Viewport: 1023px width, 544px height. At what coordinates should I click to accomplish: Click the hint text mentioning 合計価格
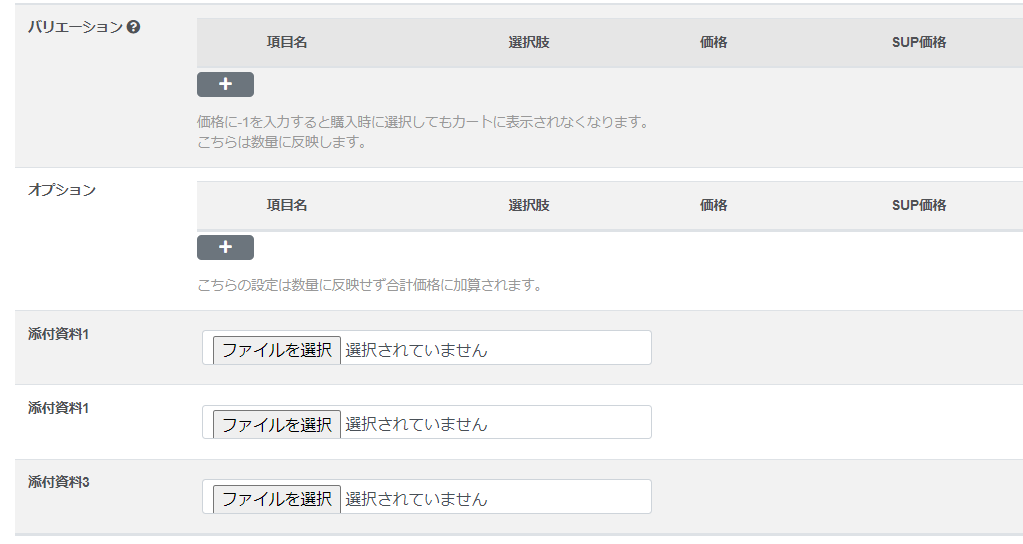click(x=369, y=285)
